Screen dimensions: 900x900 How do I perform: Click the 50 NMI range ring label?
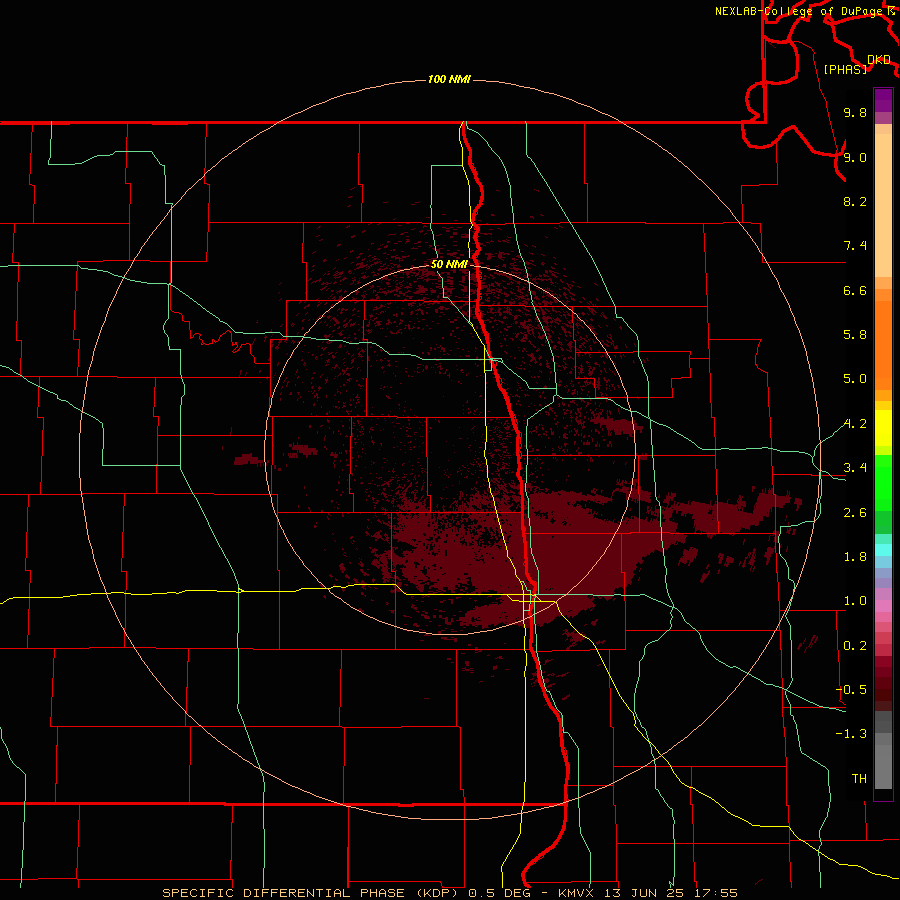(x=449, y=264)
